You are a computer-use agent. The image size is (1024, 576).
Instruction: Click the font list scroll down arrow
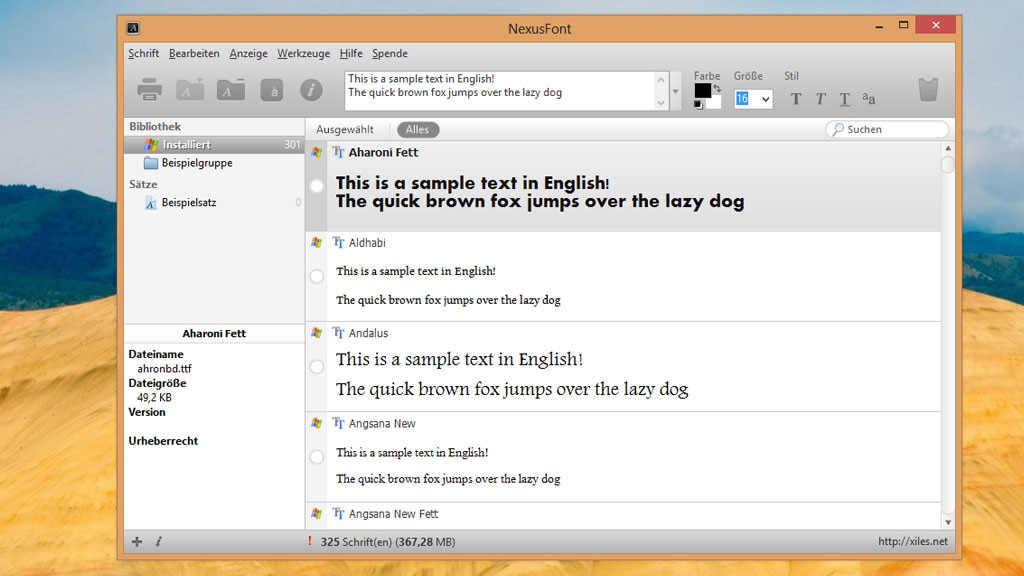point(948,522)
